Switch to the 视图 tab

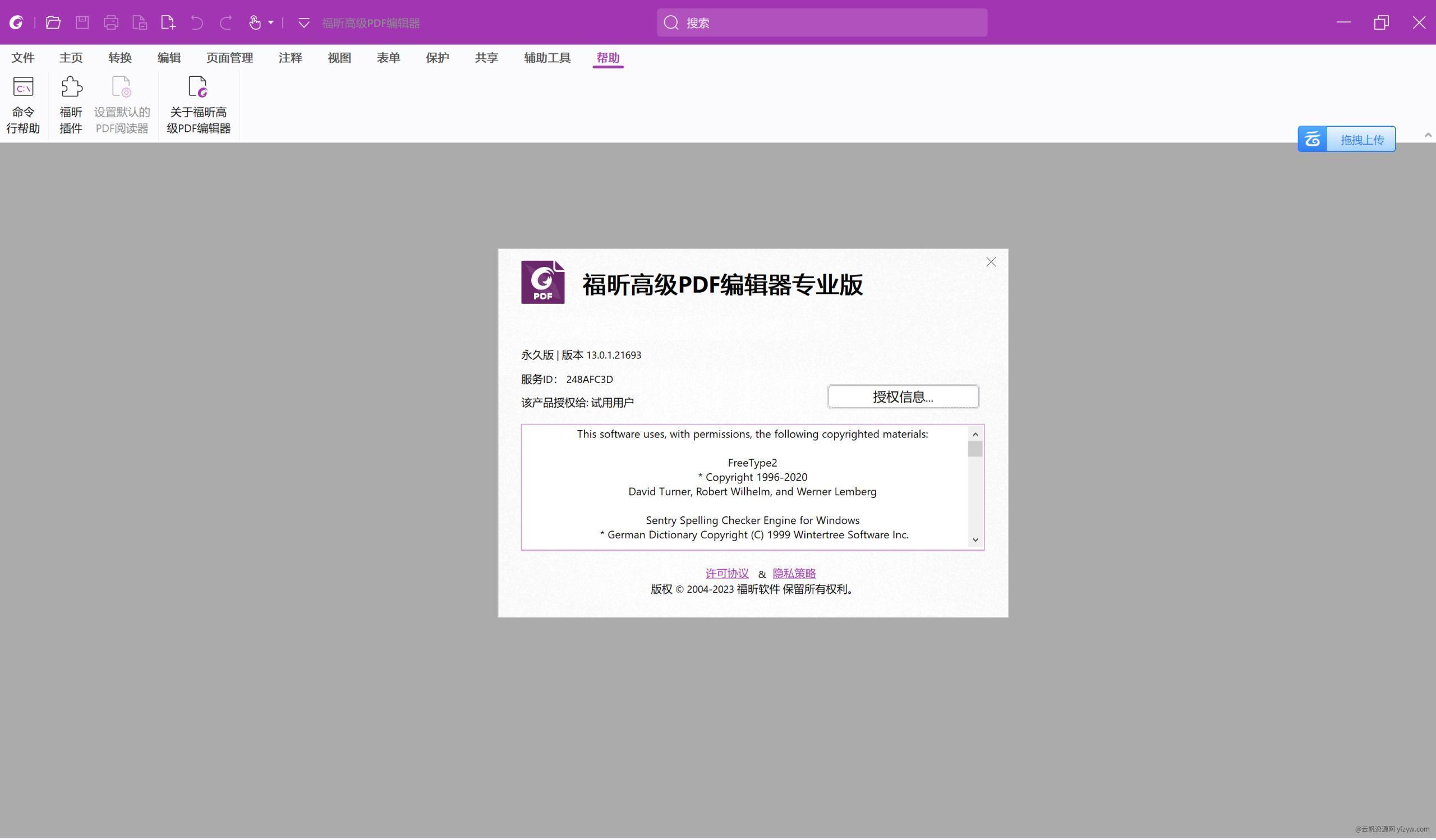click(x=339, y=58)
